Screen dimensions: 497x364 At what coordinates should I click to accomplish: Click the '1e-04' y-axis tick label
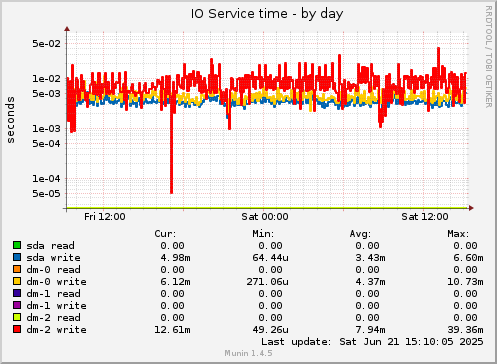pos(47,179)
